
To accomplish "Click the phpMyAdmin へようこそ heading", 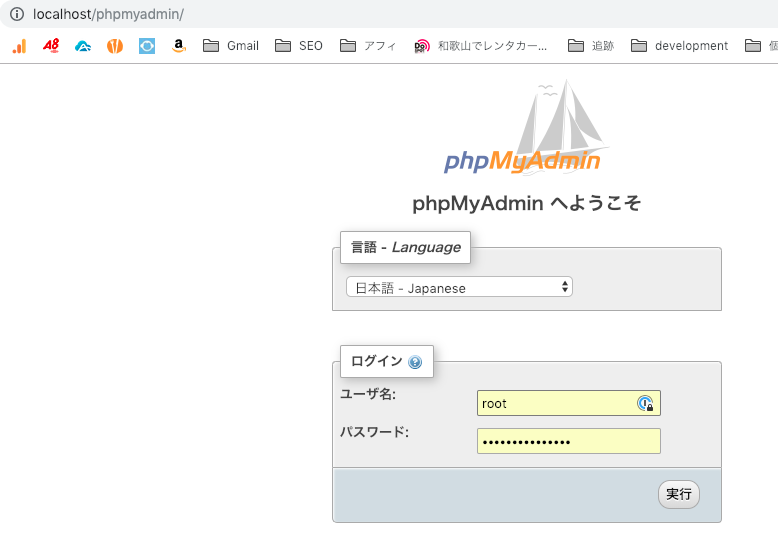I will click(526, 203).
